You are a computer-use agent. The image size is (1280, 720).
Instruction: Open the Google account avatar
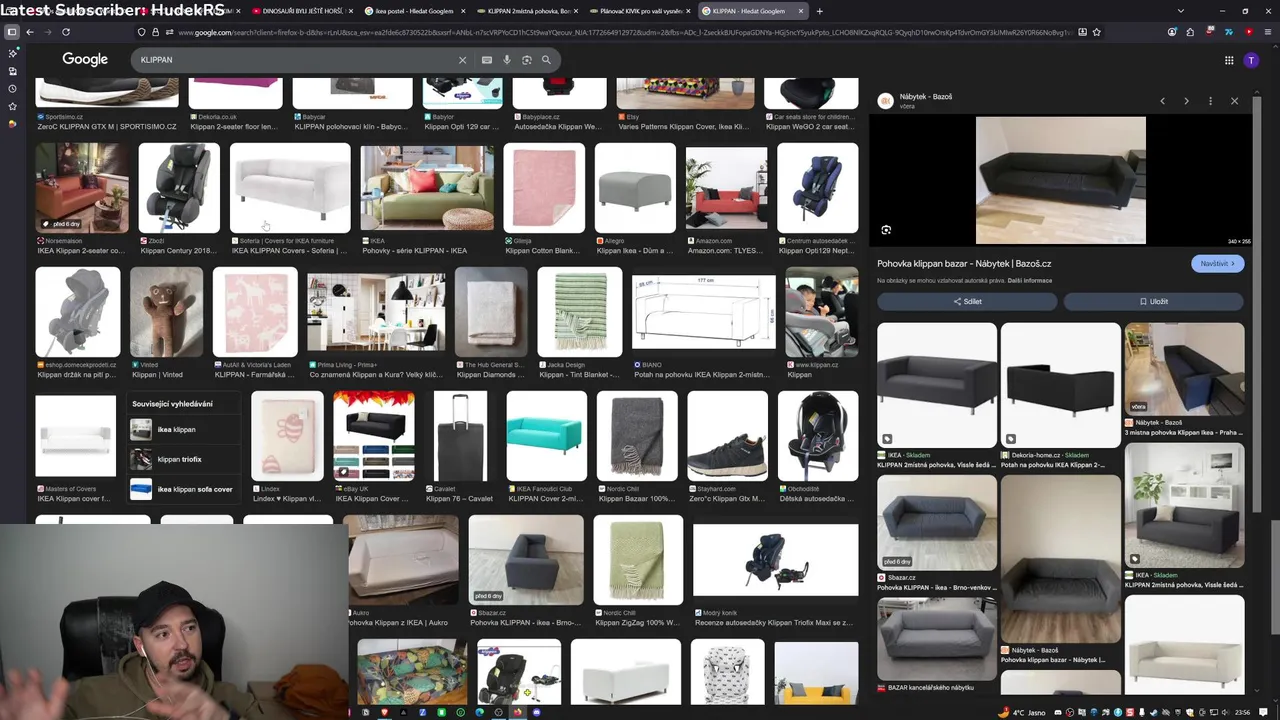click(1251, 60)
